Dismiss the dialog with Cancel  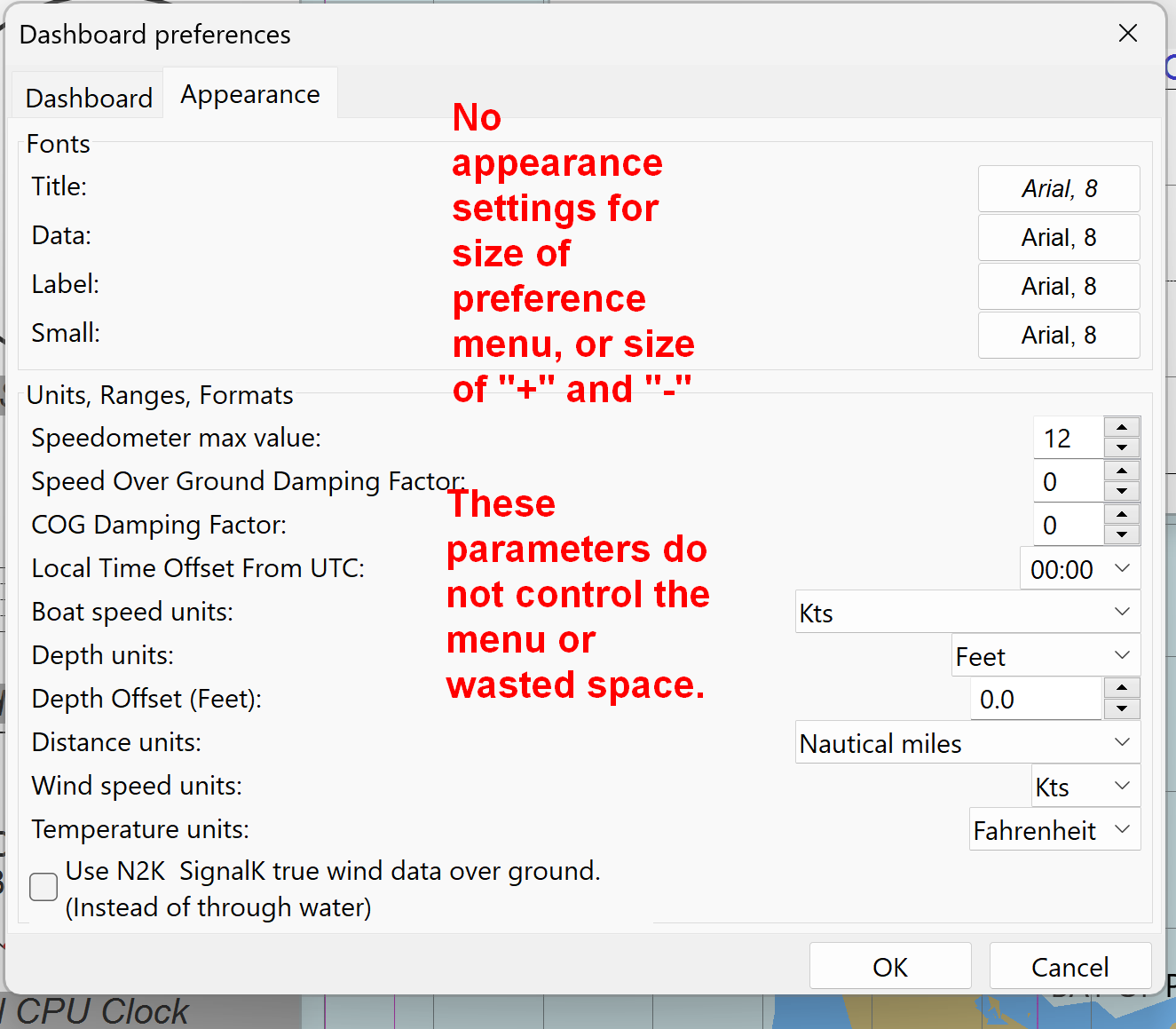[x=1069, y=966]
